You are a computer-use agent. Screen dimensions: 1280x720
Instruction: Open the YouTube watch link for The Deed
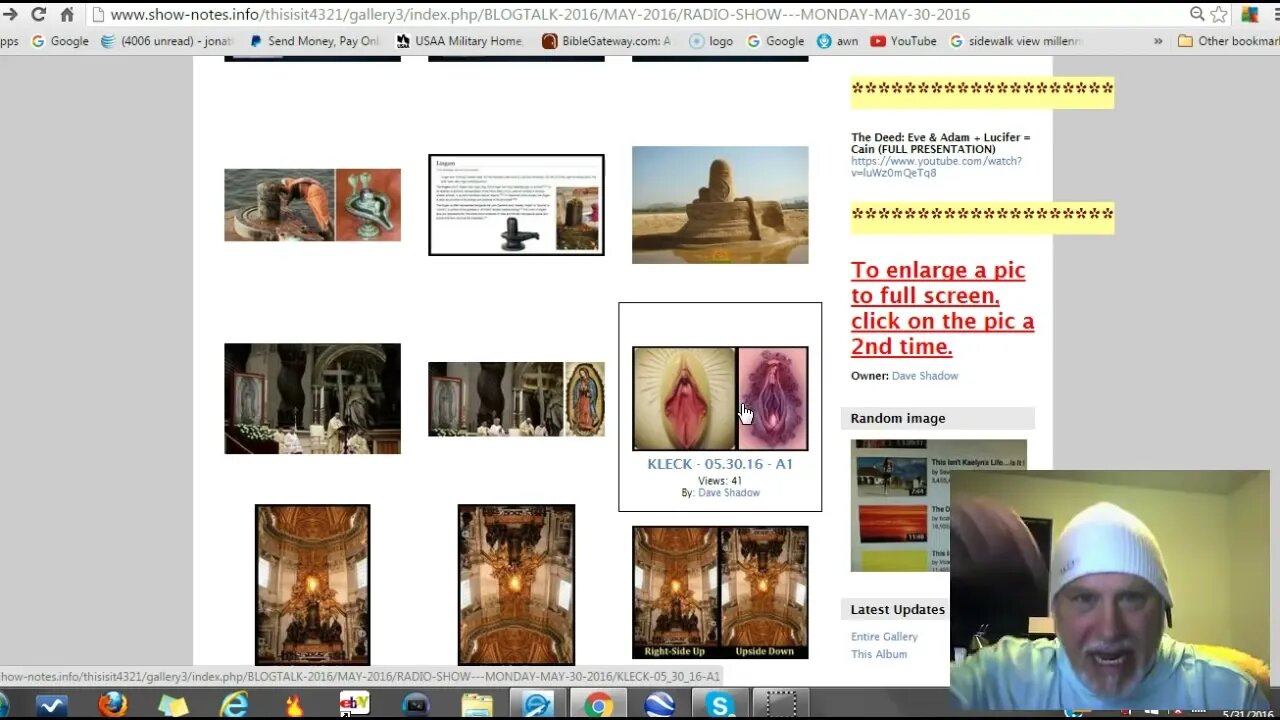coord(936,167)
